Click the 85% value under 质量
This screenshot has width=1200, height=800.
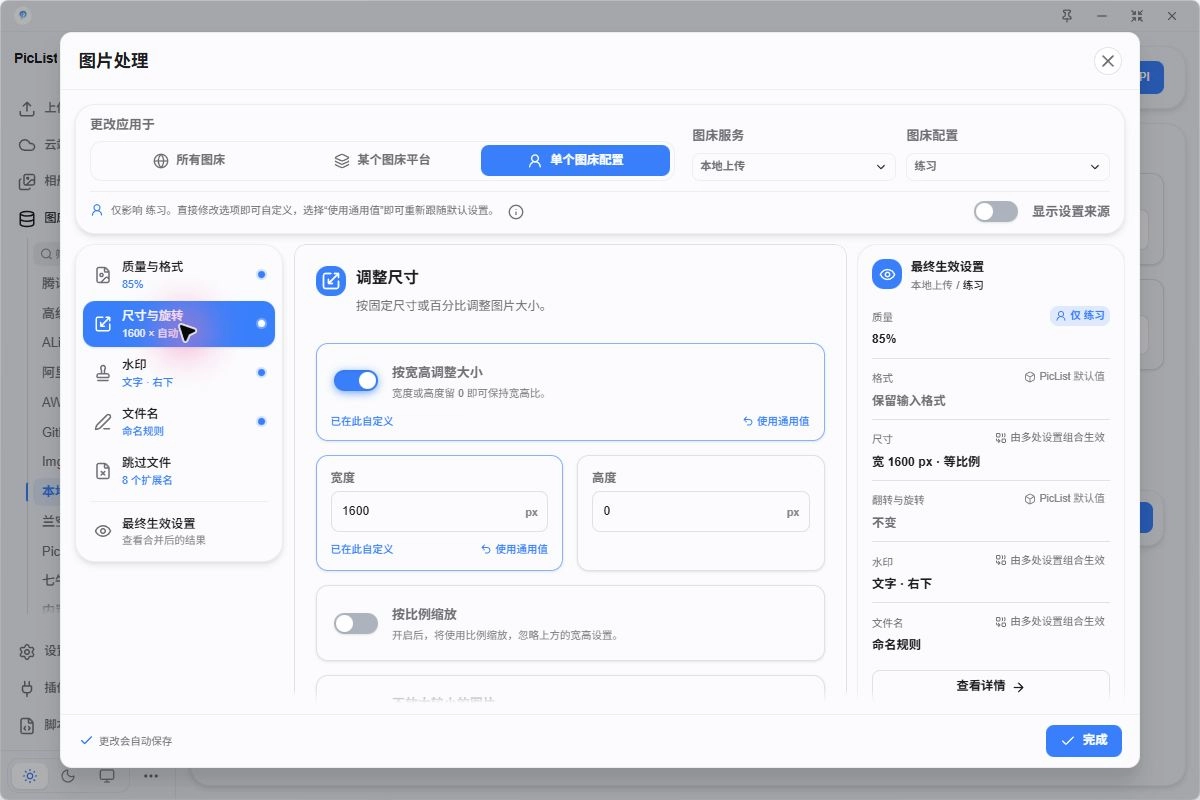point(884,339)
